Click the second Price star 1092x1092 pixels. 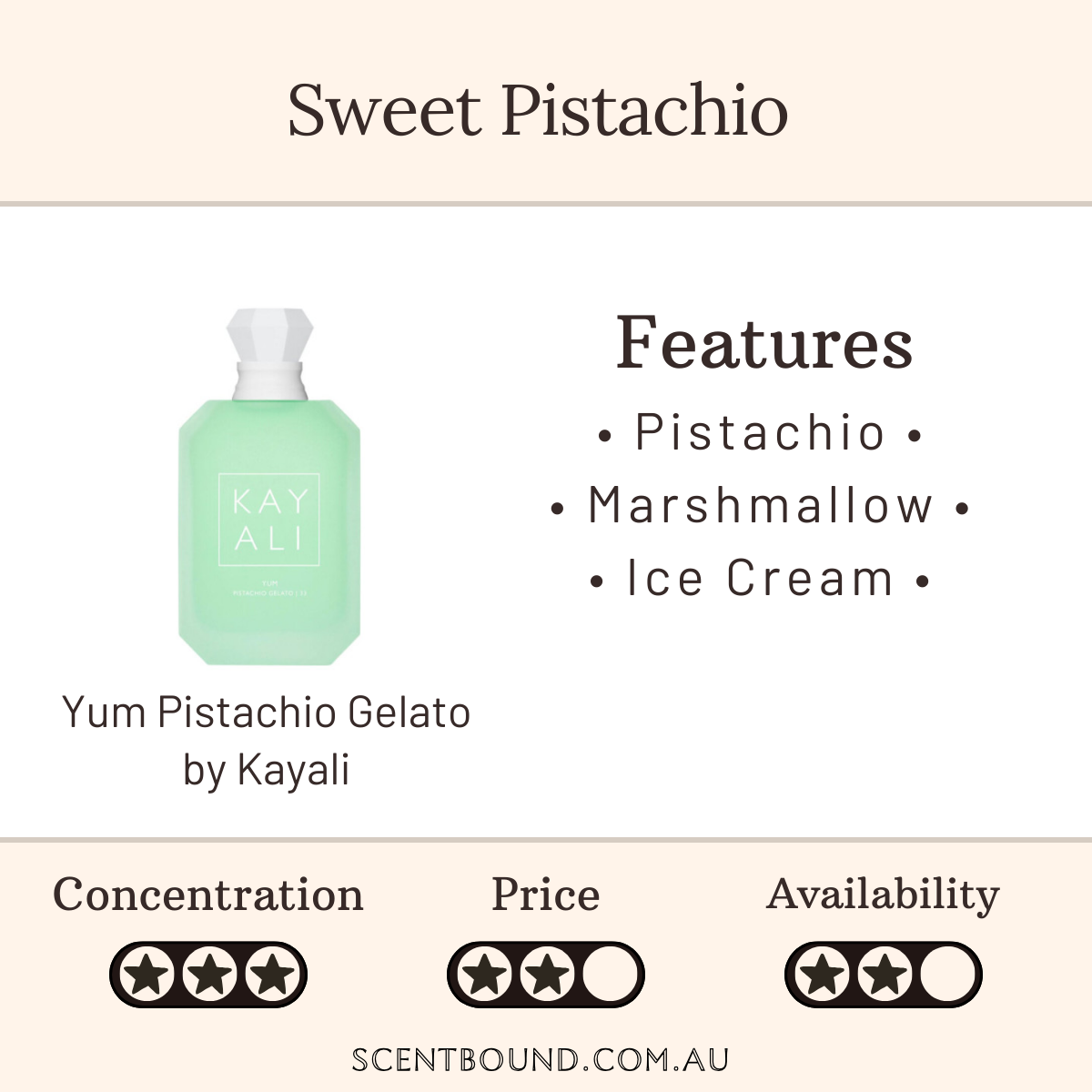546,975
